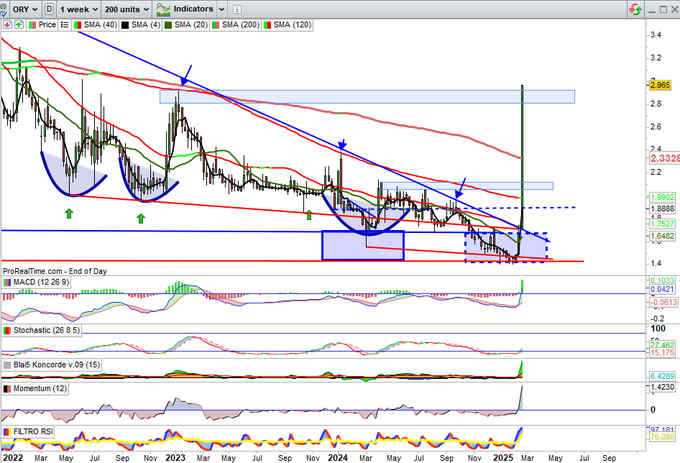The width and height of the screenshot is (680, 463).
Task: Open the ORY ticker dropdown
Action: [x=25, y=9]
